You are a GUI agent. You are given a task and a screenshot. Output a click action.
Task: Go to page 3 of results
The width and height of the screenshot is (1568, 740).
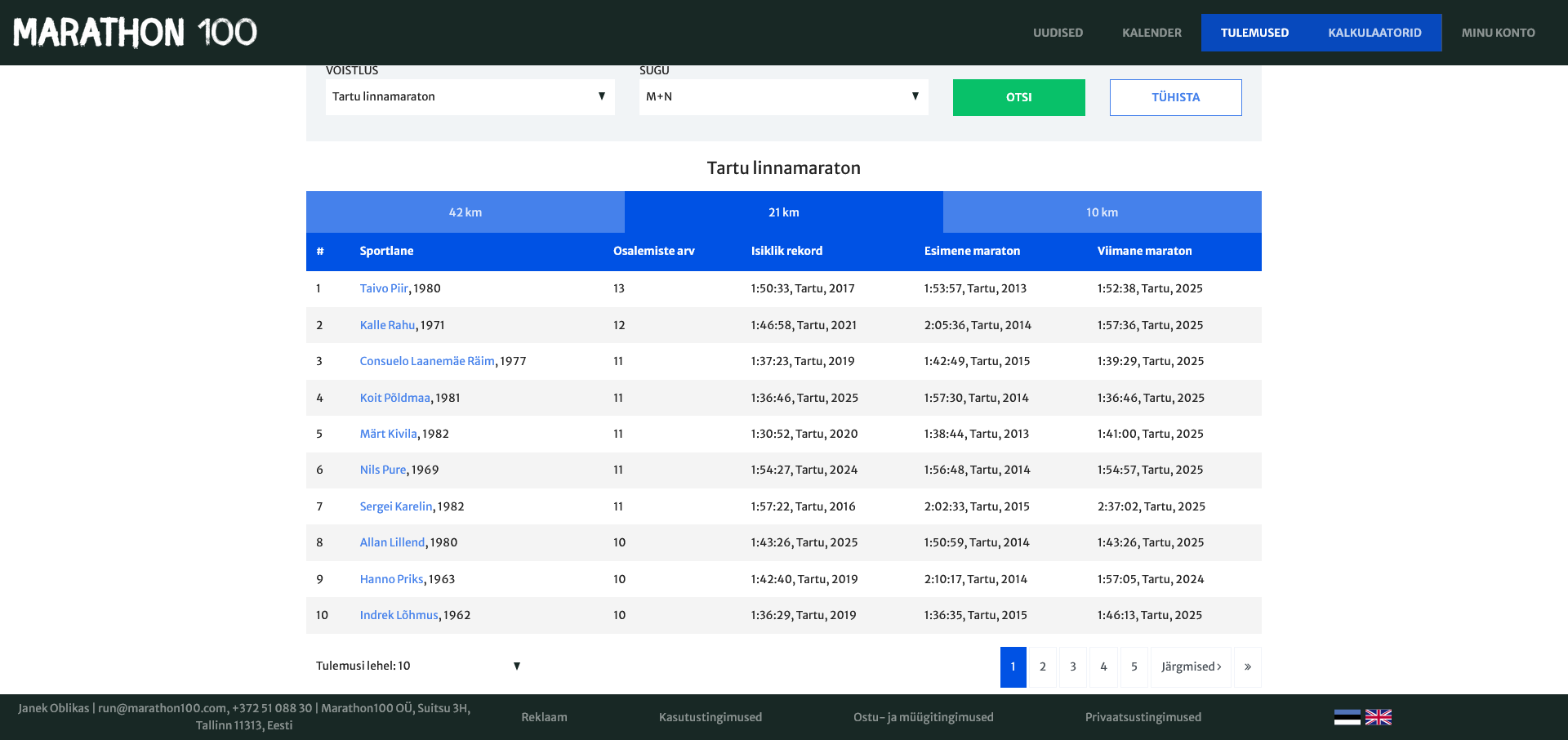pyautogui.click(x=1073, y=667)
